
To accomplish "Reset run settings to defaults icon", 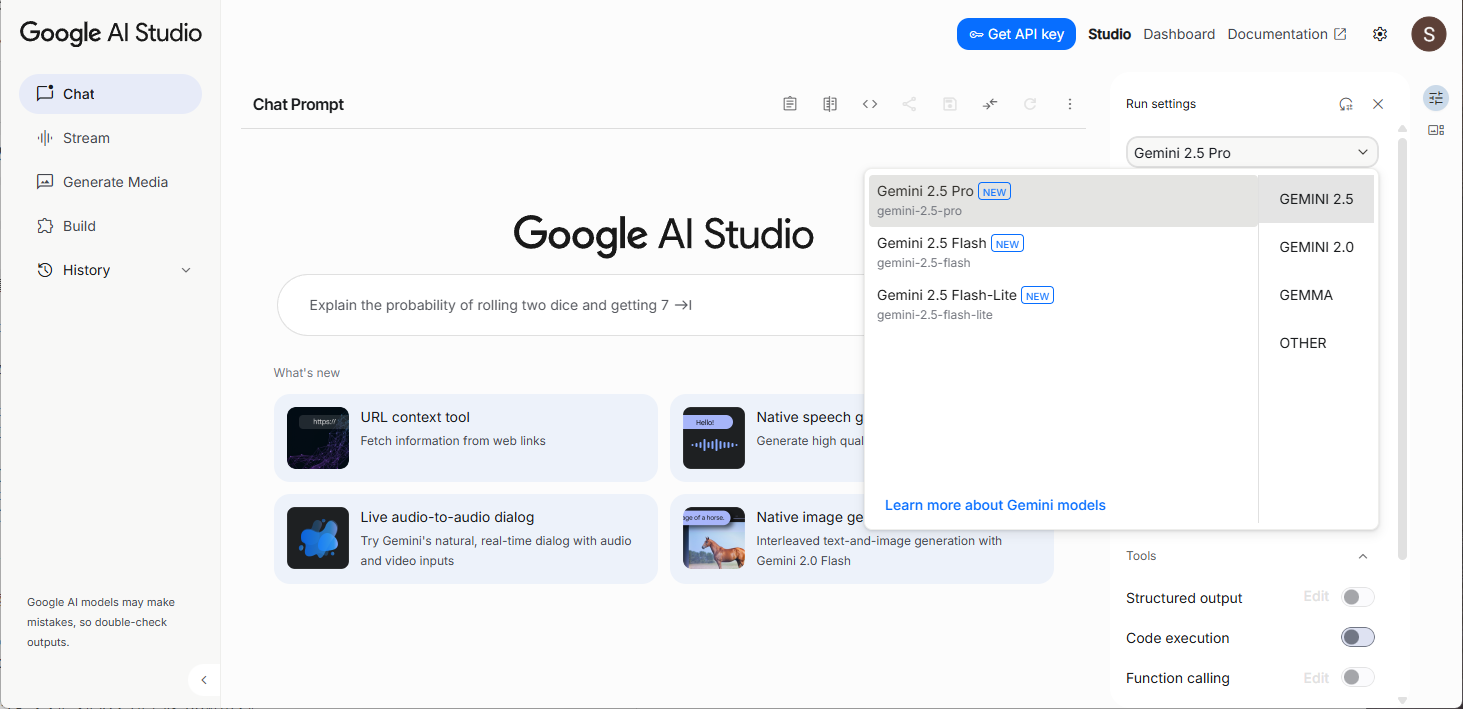I will tap(1346, 104).
